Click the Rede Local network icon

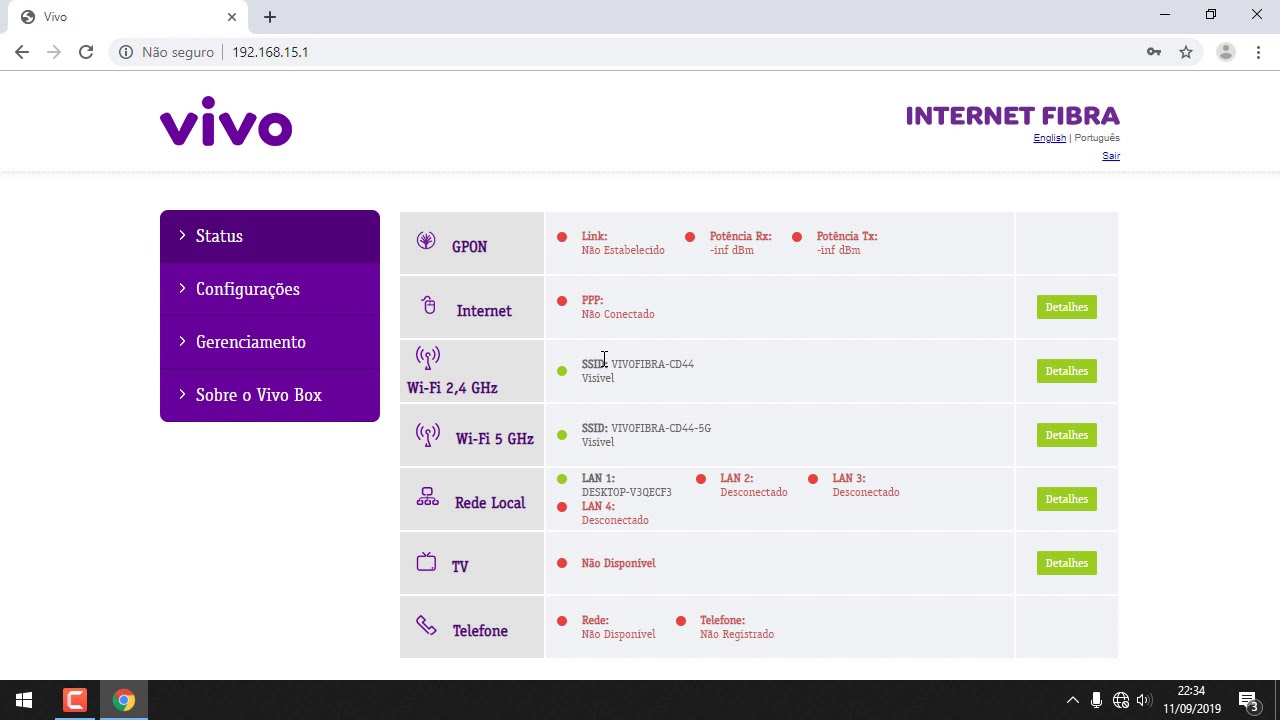click(427, 497)
